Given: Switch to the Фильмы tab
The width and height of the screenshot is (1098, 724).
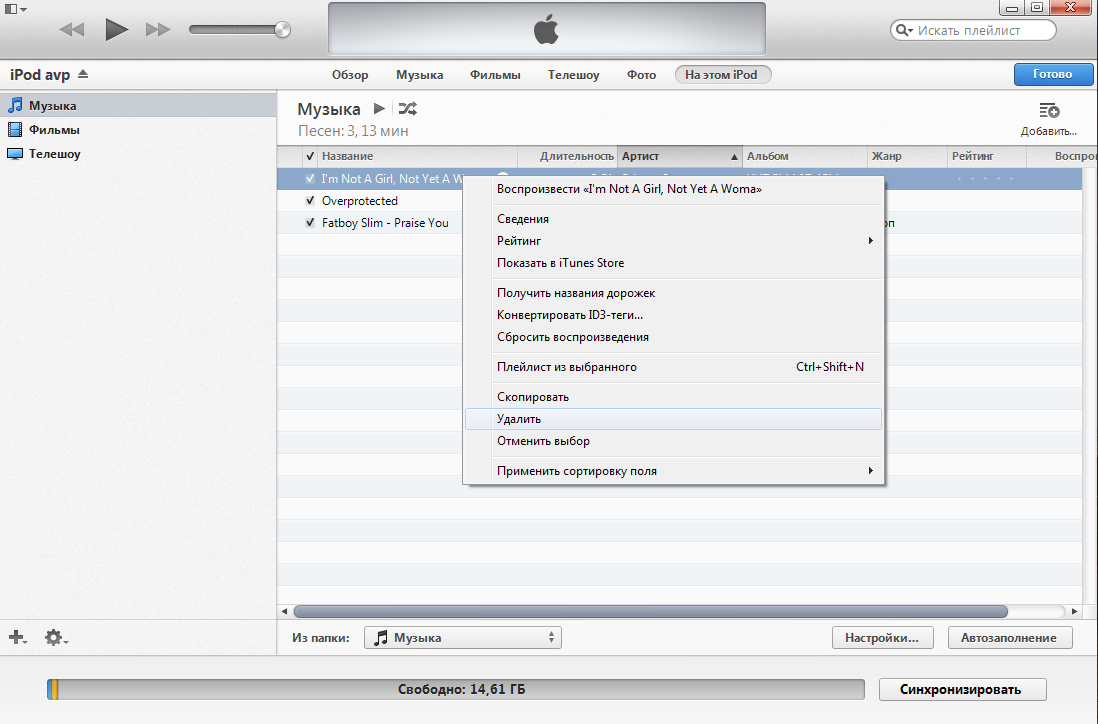Looking at the screenshot, I should (495, 75).
